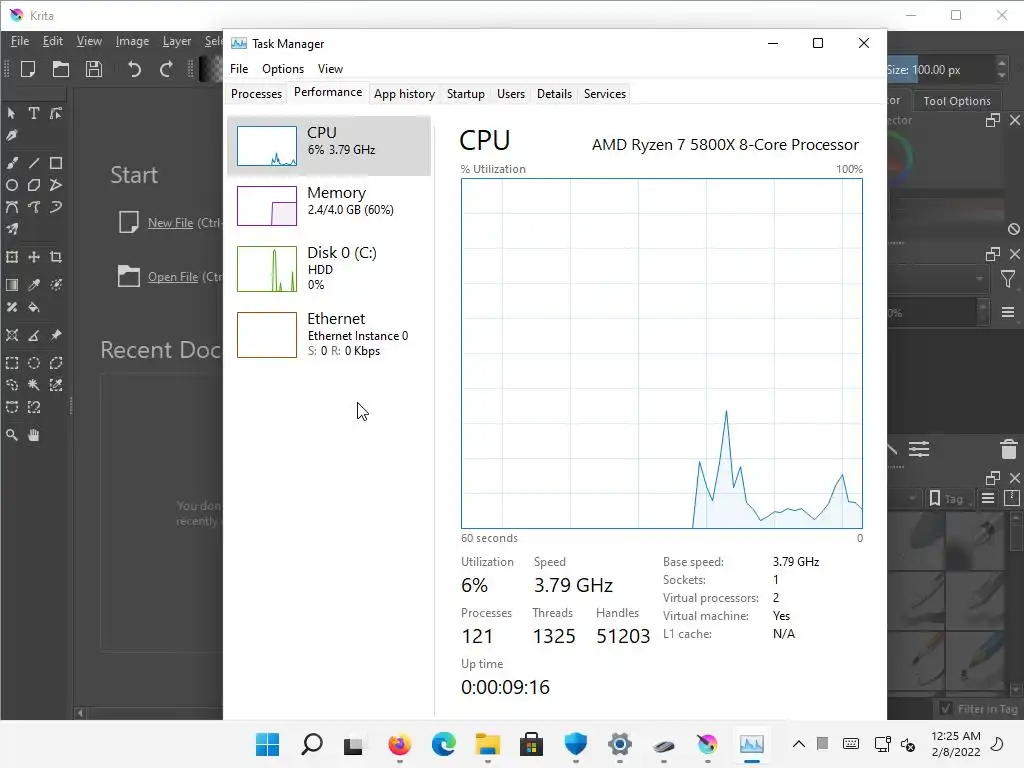Open Task Manager's Options menu

pyautogui.click(x=283, y=69)
